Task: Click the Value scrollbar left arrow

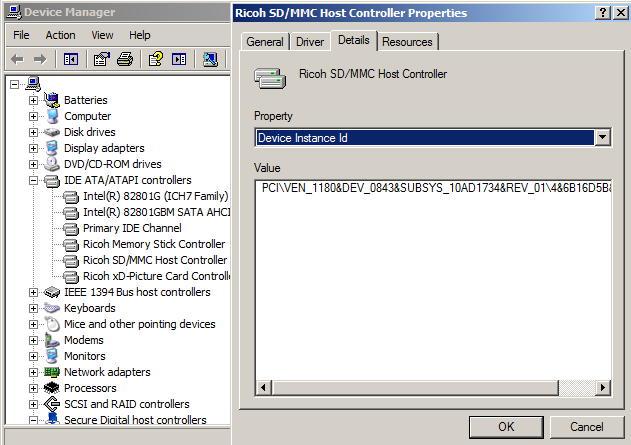Action: (x=264, y=387)
